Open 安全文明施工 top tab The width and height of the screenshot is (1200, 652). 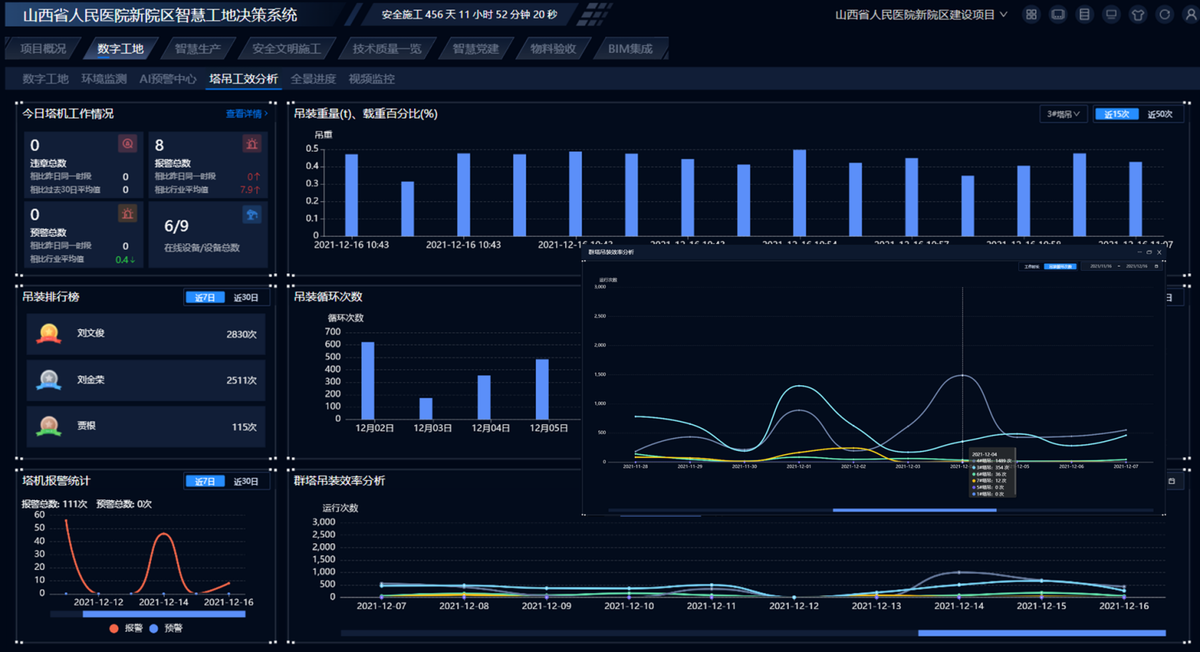[x=286, y=49]
